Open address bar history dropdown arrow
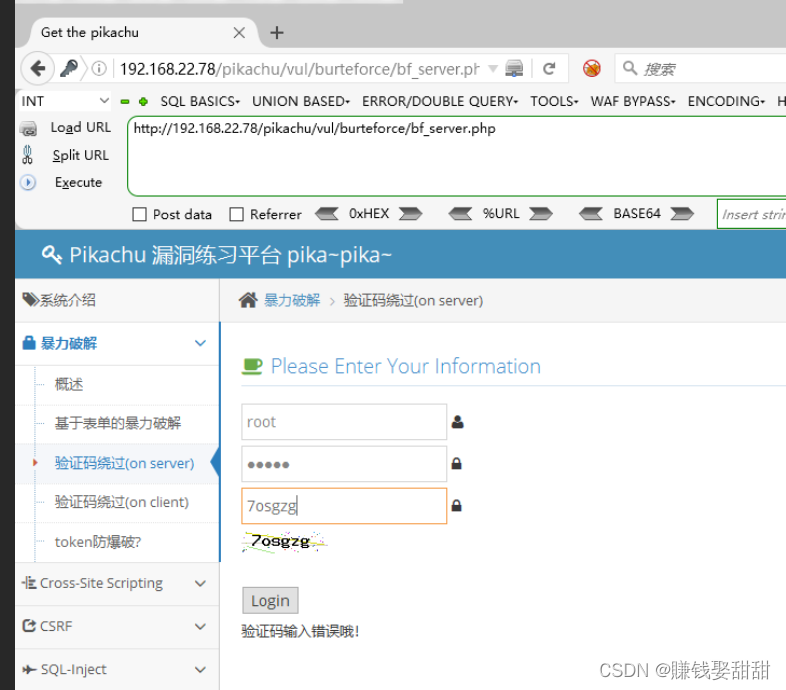The image size is (786, 690). click(x=493, y=68)
